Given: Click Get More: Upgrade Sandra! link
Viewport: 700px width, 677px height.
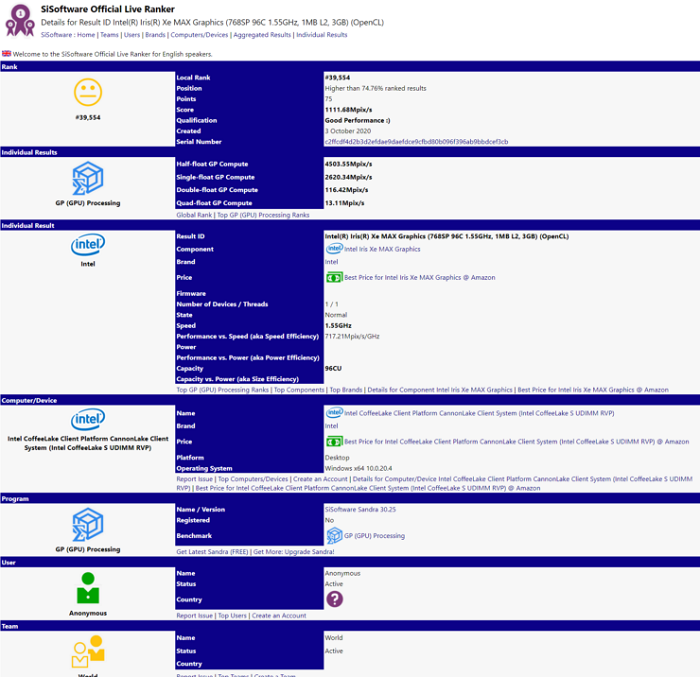Looking at the screenshot, I should click(x=294, y=552).
